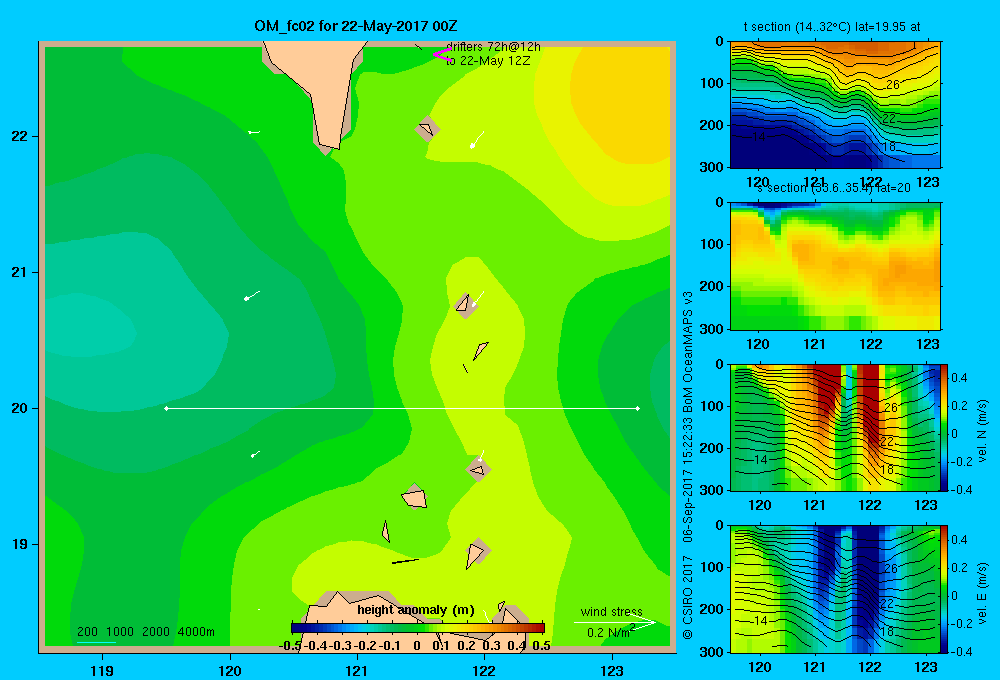This screenshot has width=1000, height=680.
Task: Click the main map longitude label "121"
Action: pos(357,670)
